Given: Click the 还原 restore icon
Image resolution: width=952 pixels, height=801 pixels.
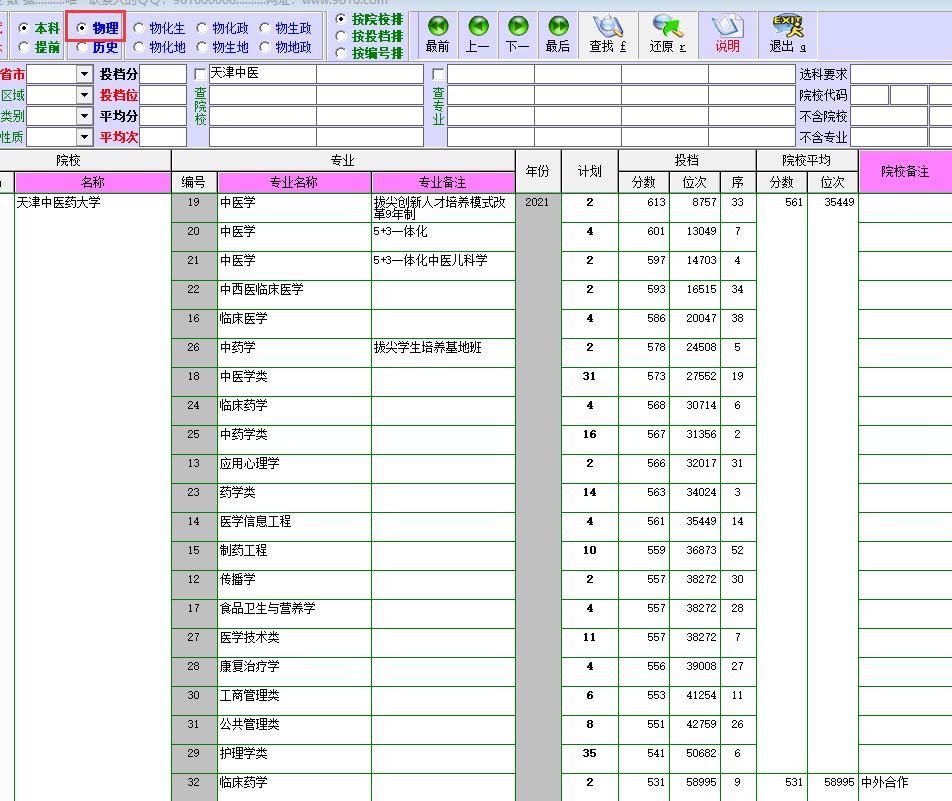Looking at the screenshot, I should [667, 27].
